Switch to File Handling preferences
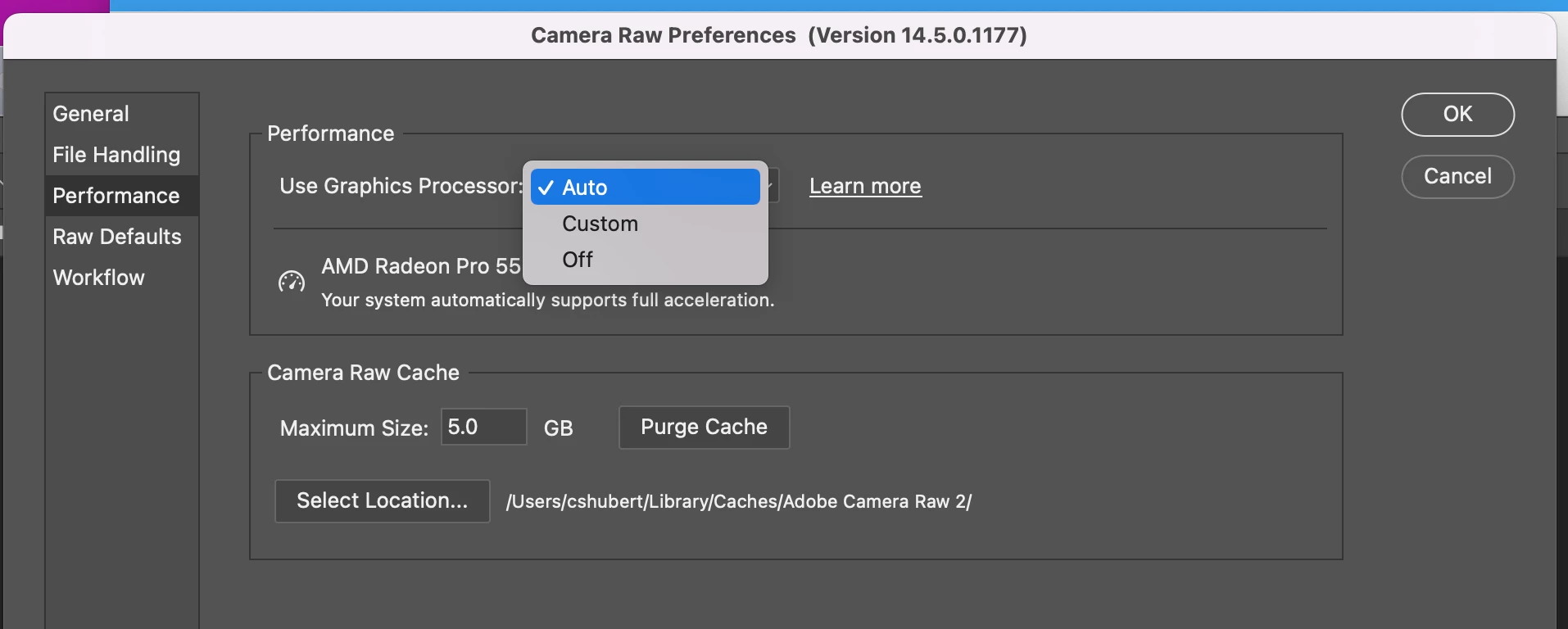 (116, 155)
